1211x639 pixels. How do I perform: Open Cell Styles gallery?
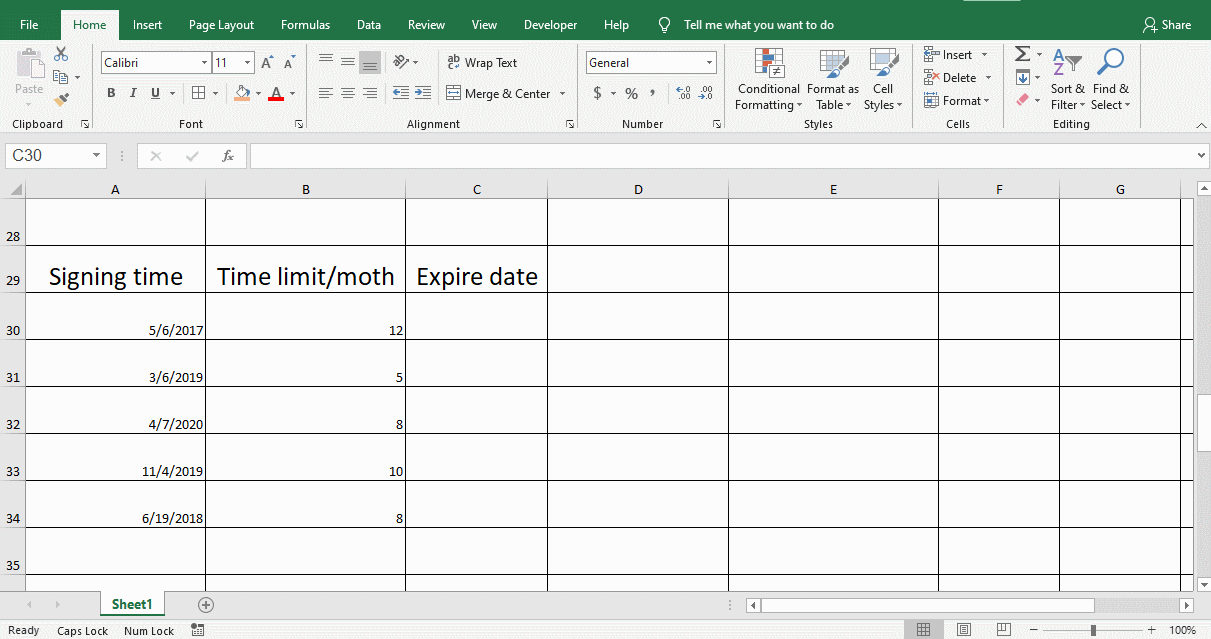(x=883, y=79)
